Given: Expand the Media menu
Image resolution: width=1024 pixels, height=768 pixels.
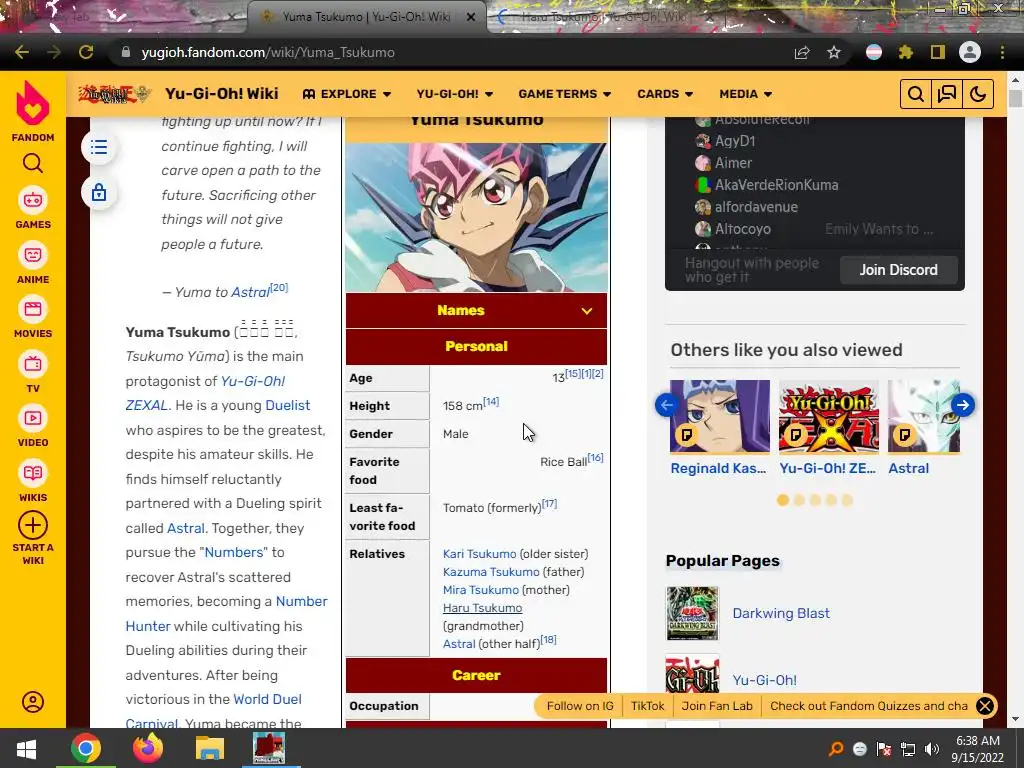Looking at the screenshot, I should 746,94.
